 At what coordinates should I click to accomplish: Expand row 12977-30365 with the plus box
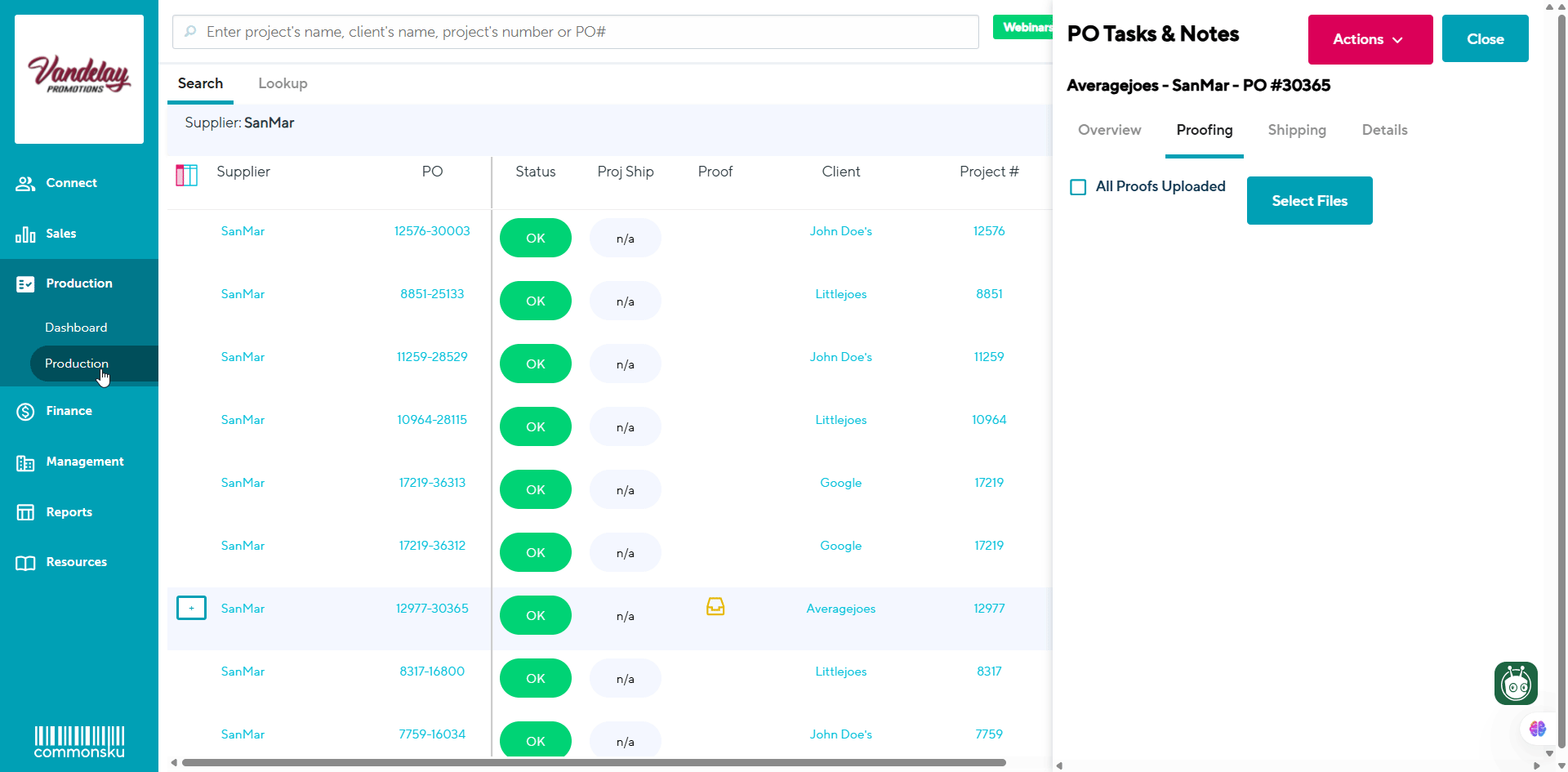[192, 609]
